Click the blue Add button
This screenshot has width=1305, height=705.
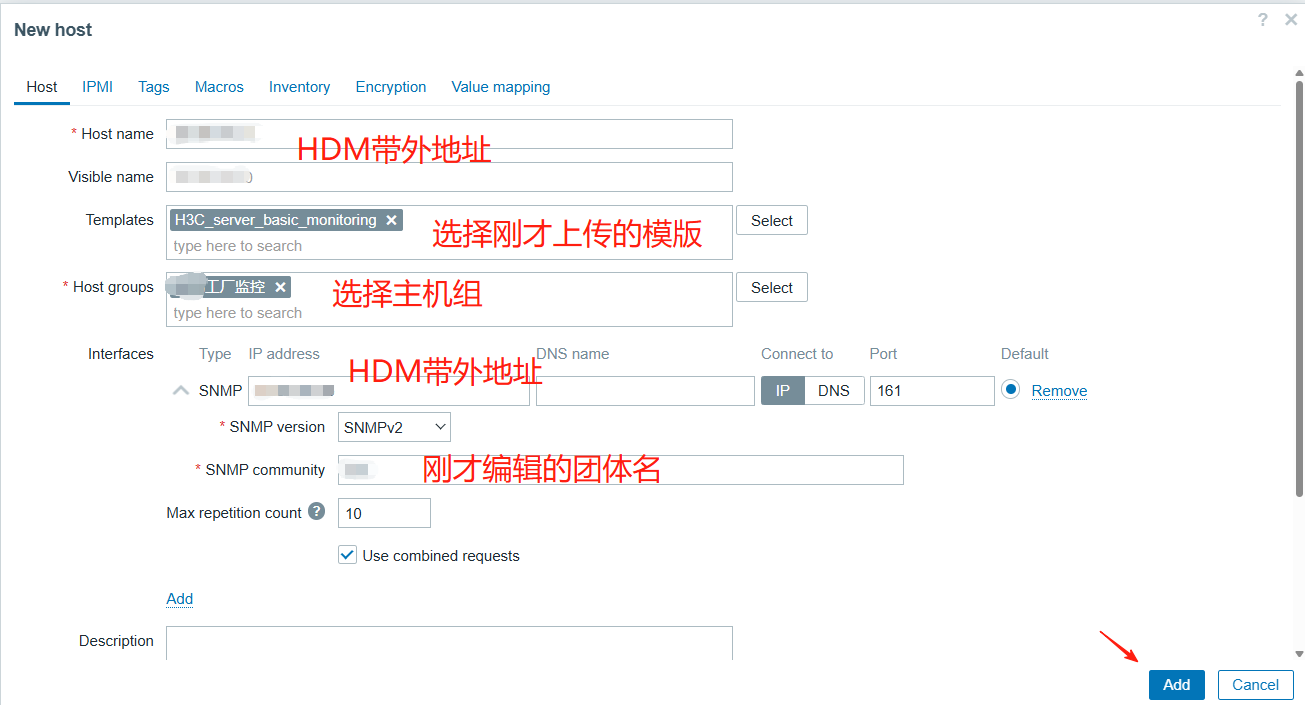pos(1176,685)
